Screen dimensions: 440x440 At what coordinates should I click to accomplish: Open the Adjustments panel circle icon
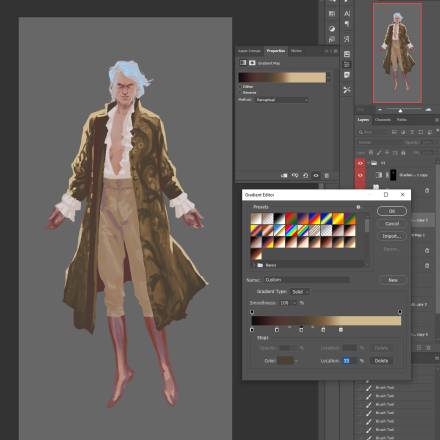[x=332, y=29]
